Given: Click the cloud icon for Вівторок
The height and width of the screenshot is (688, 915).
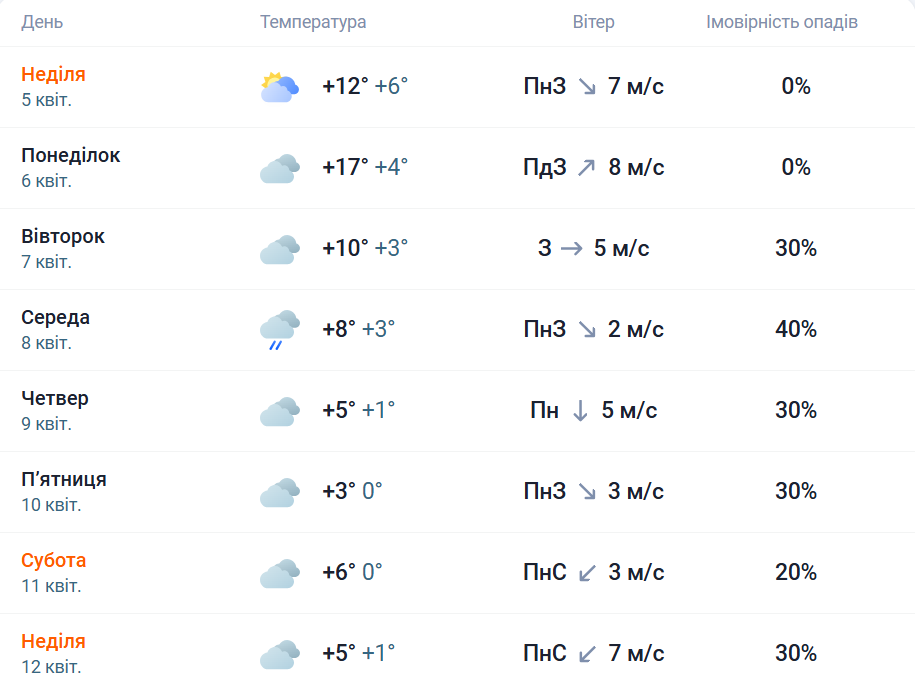Looking at the screenshot, I should pyautogui.click(x=279, y=250).
